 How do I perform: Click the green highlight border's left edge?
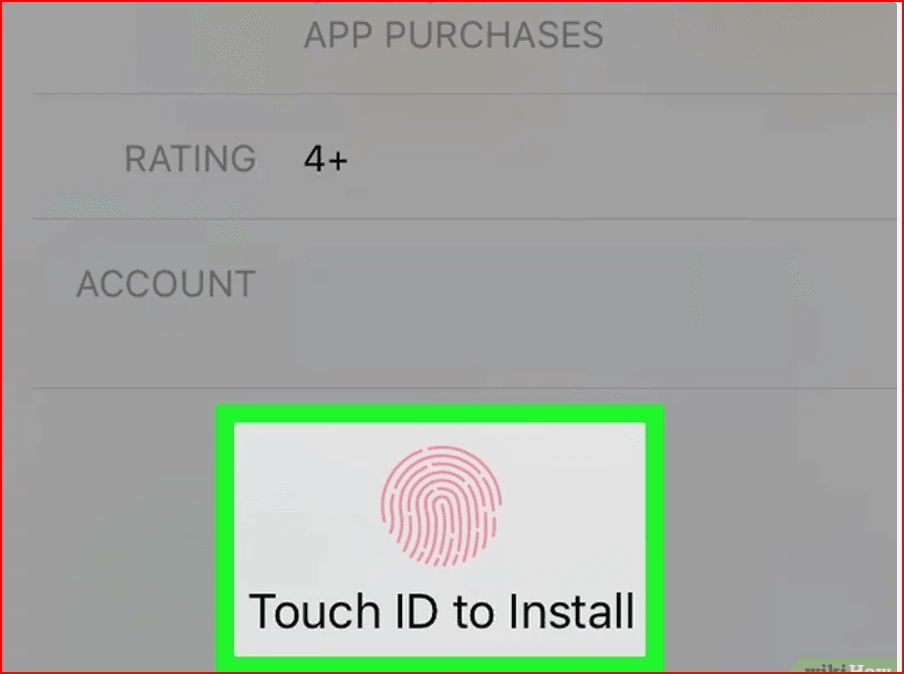pyautogui.click(x=224, y=539)
